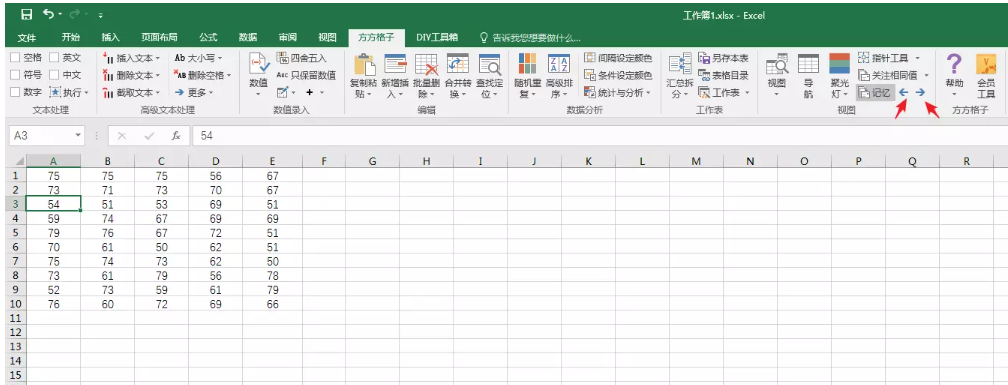Click 另存本表 save sheet button
This screenshot has height=385, width=1008.
[x=723, y=58]
